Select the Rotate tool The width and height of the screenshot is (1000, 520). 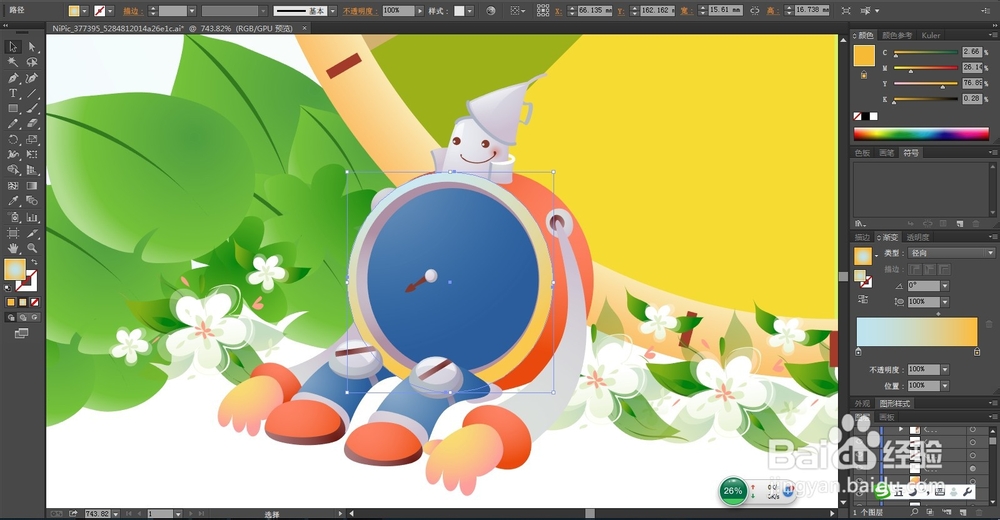(13, 139)
